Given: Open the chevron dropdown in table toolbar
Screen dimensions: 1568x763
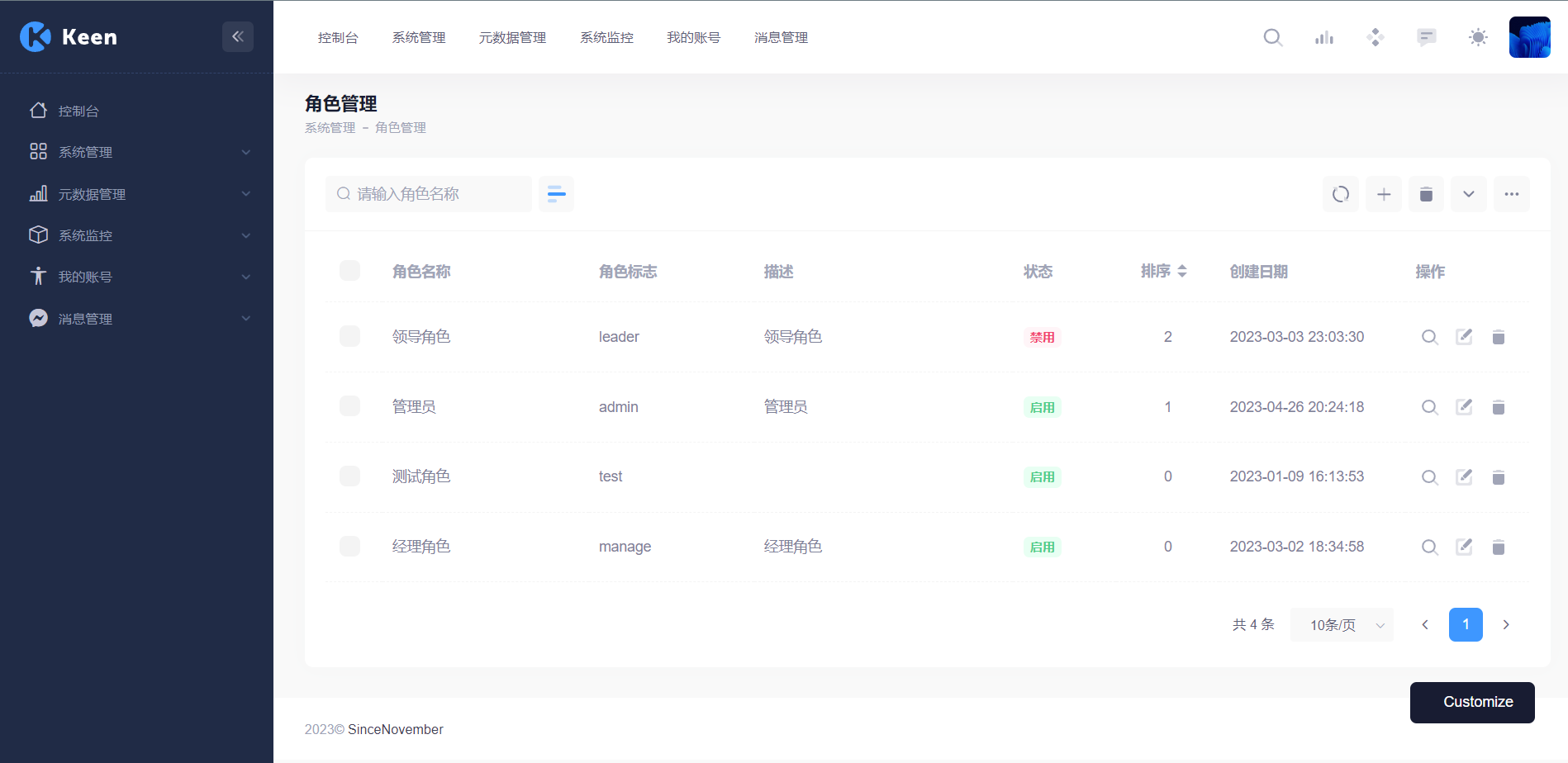Looking at the screenshot, I should tap(1468, 194).
